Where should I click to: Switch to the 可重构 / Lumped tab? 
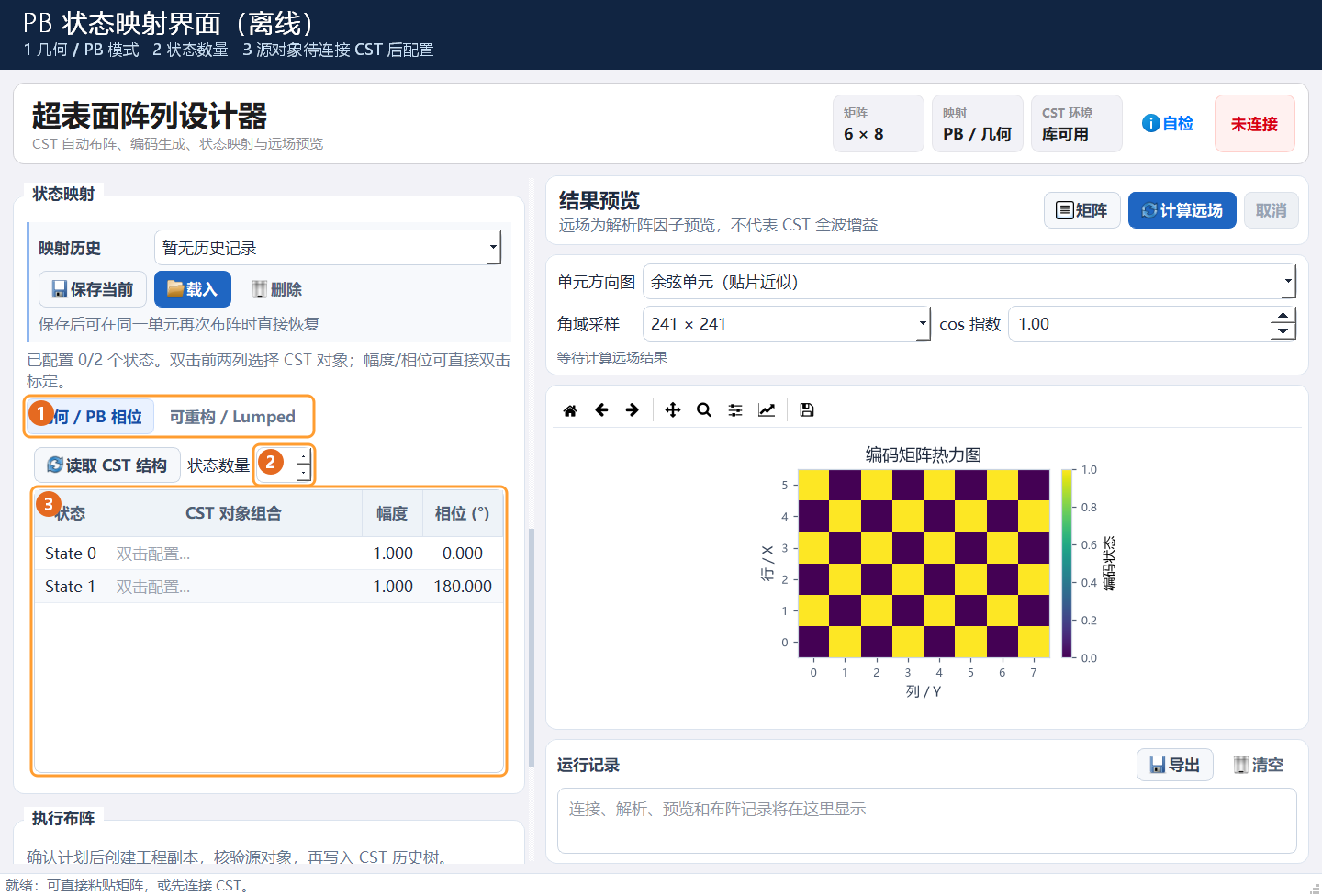[232, 417]
